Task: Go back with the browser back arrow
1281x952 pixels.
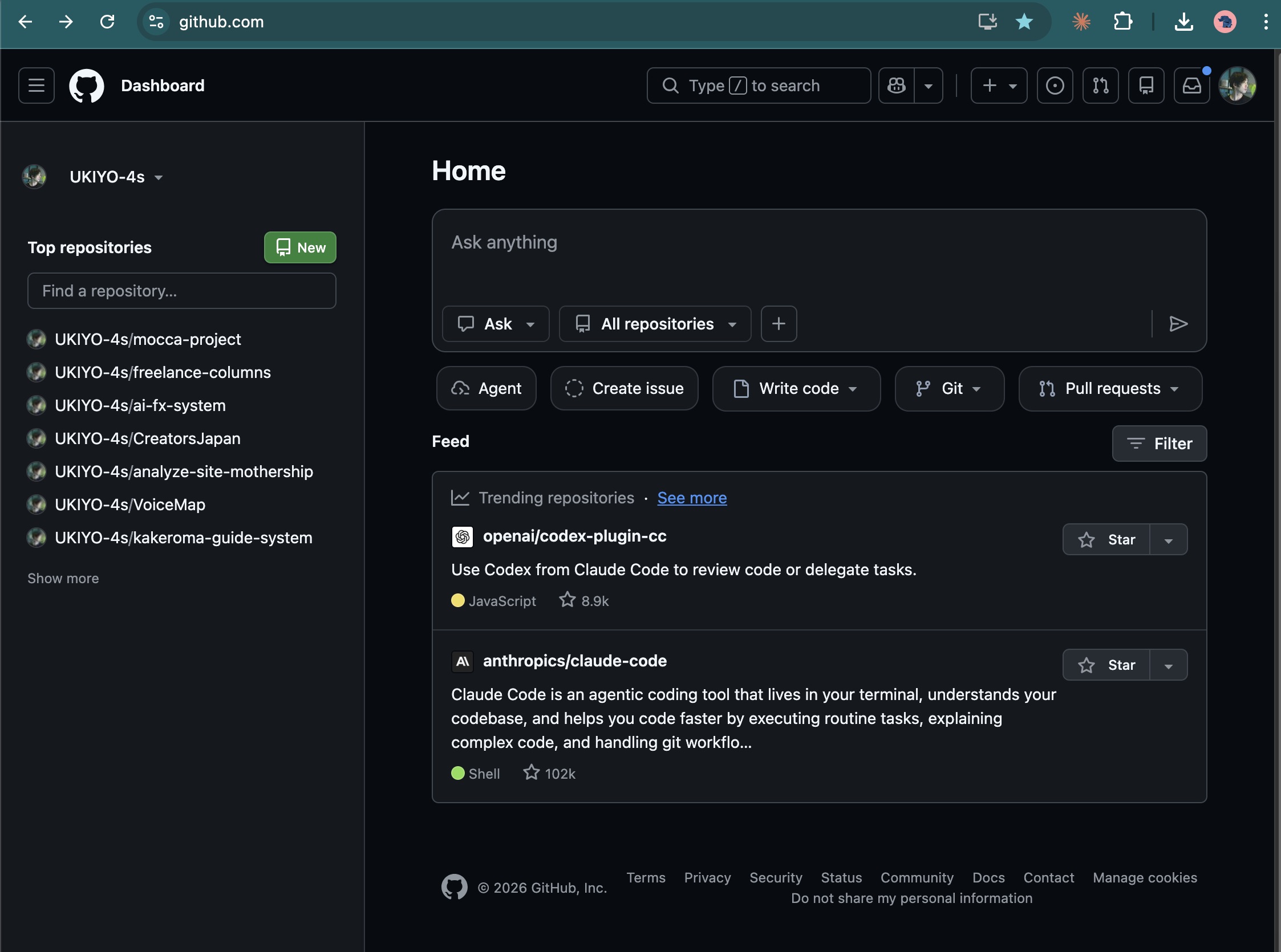Action: coord(25,22)
